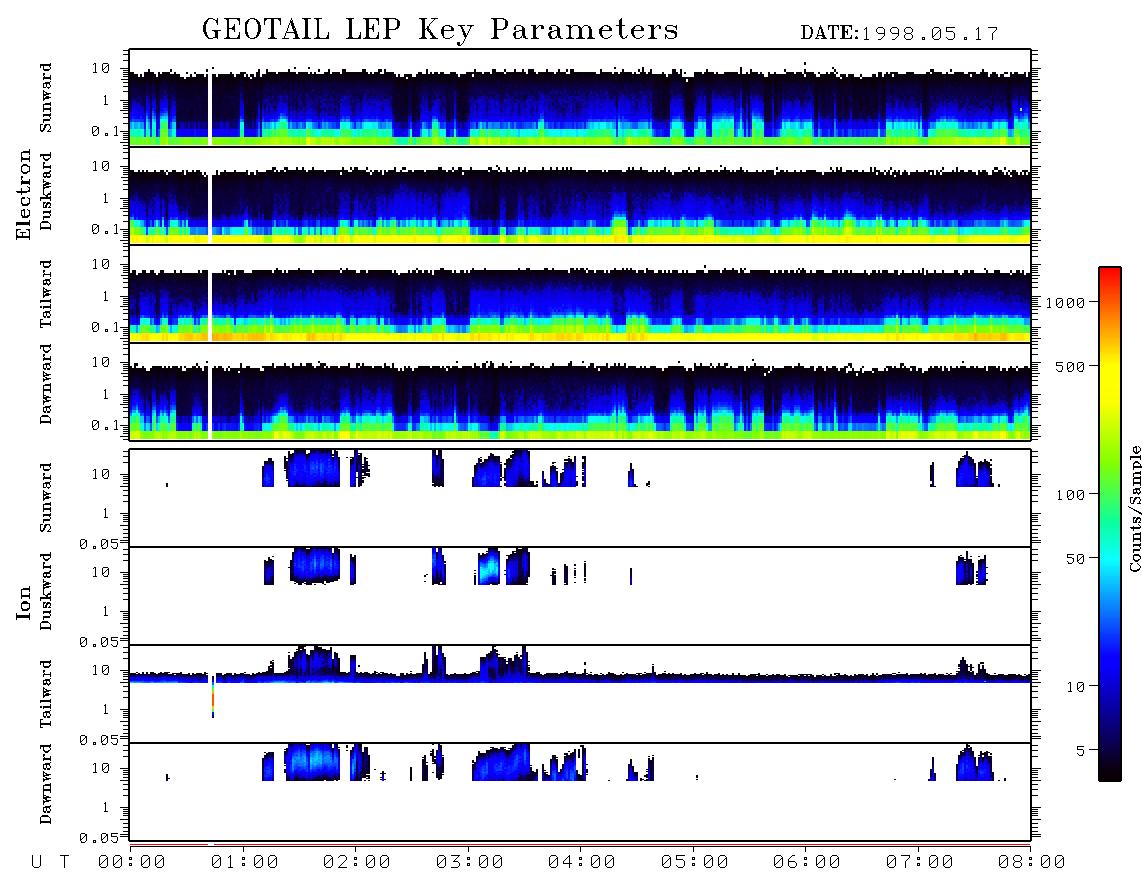Click the "01:00" time tick label

244,863
